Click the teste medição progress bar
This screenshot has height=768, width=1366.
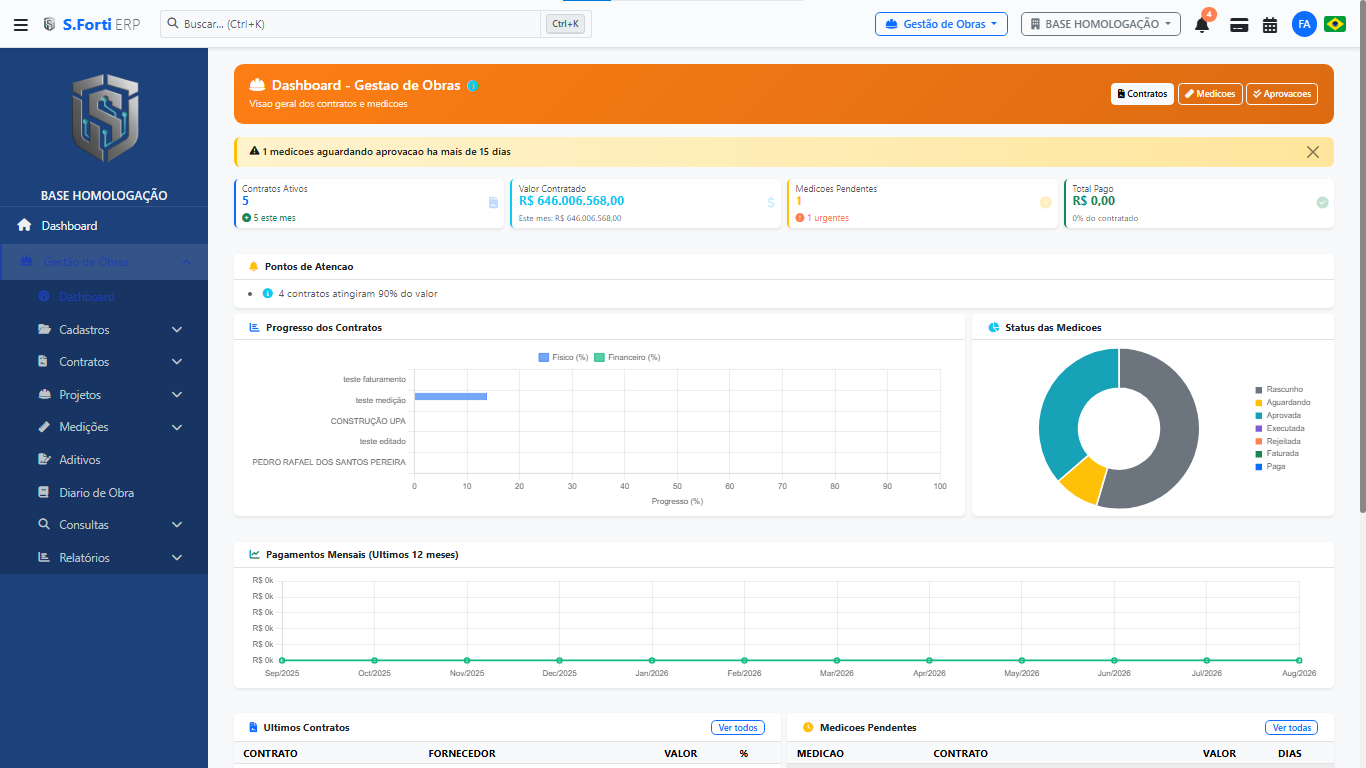pyautogui.click(x=451, y=397)
